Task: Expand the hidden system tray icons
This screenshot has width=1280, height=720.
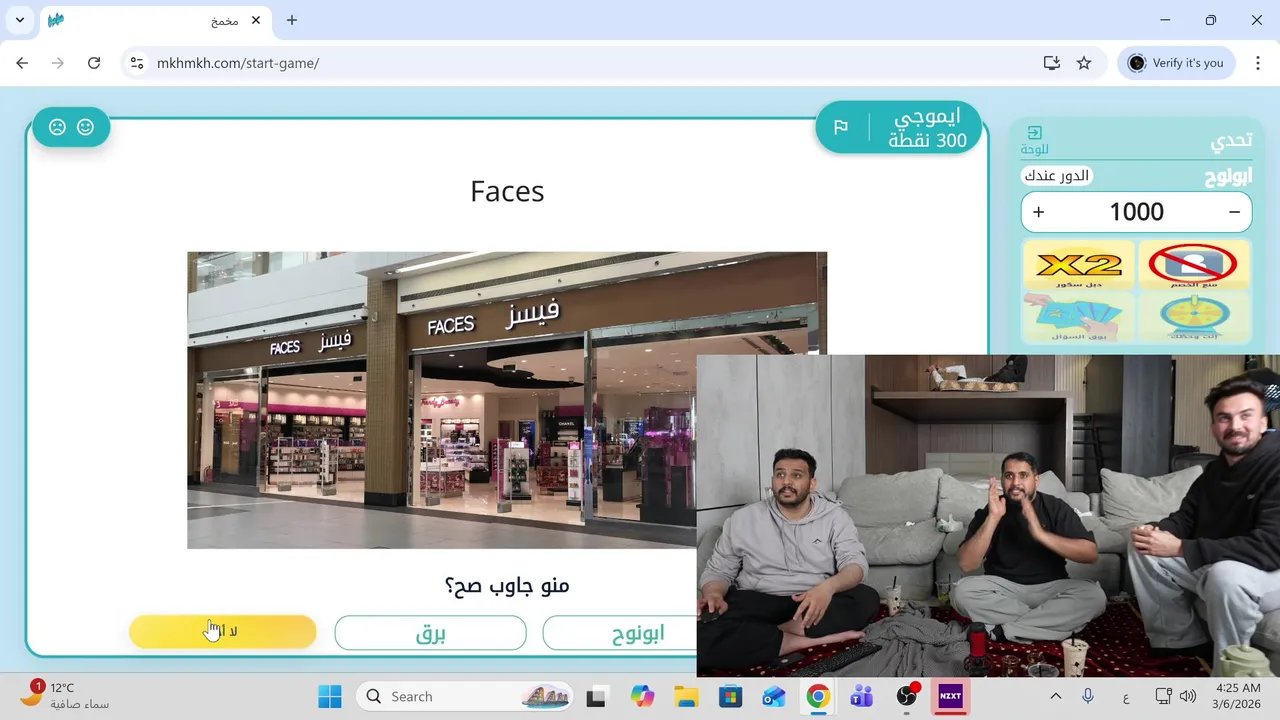Action: coord(1055,697)
